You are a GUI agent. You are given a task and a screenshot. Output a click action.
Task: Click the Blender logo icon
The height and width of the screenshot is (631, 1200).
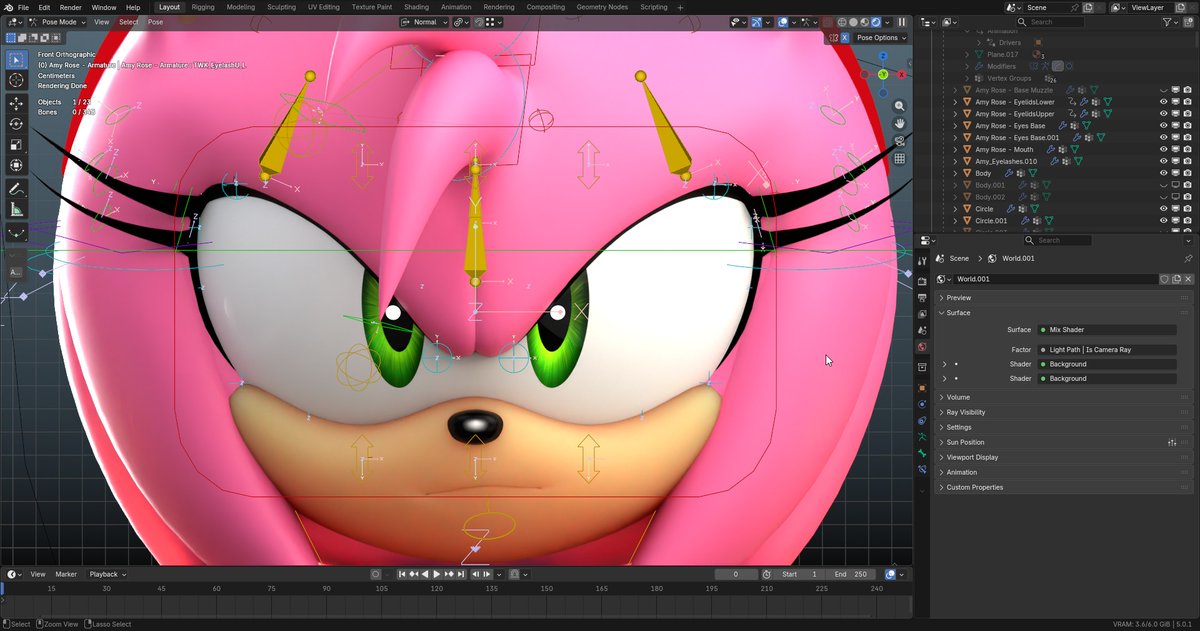click(x=7, y=7)
